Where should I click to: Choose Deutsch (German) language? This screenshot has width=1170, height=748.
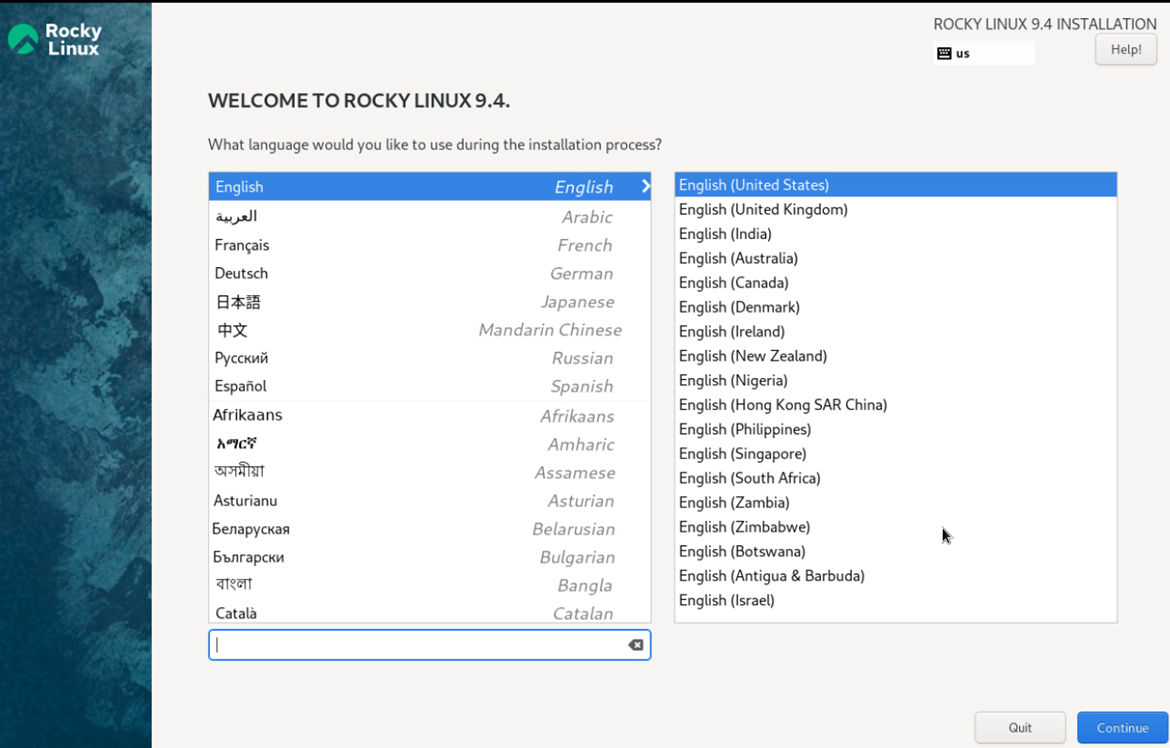click(430, 273)
